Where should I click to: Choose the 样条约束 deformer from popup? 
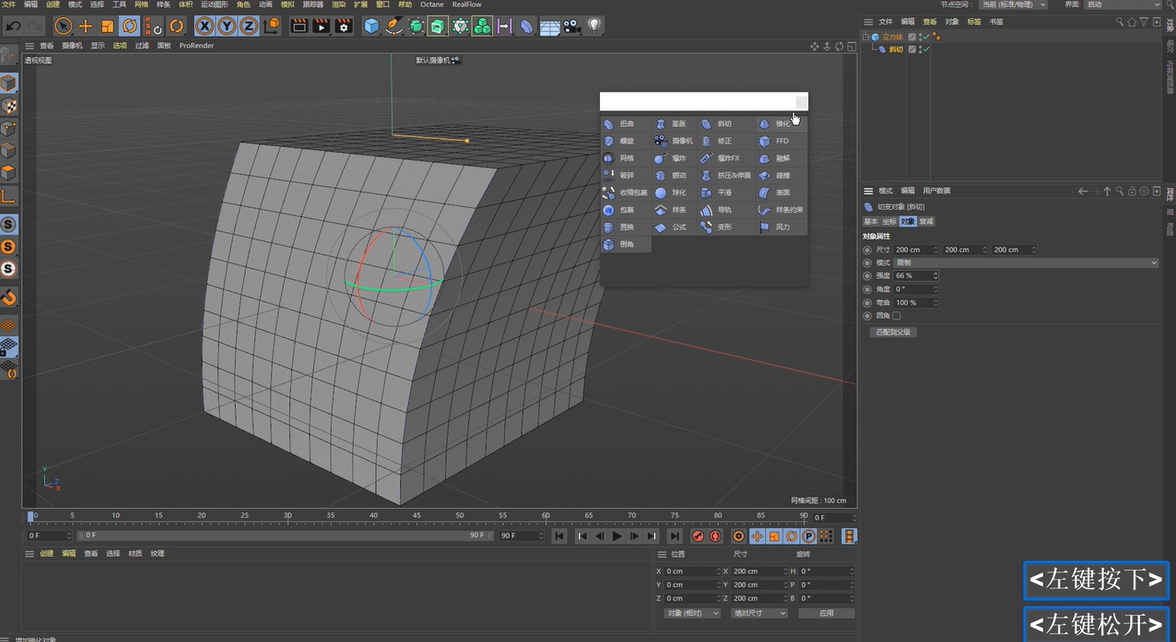click(x=781, y=210)
